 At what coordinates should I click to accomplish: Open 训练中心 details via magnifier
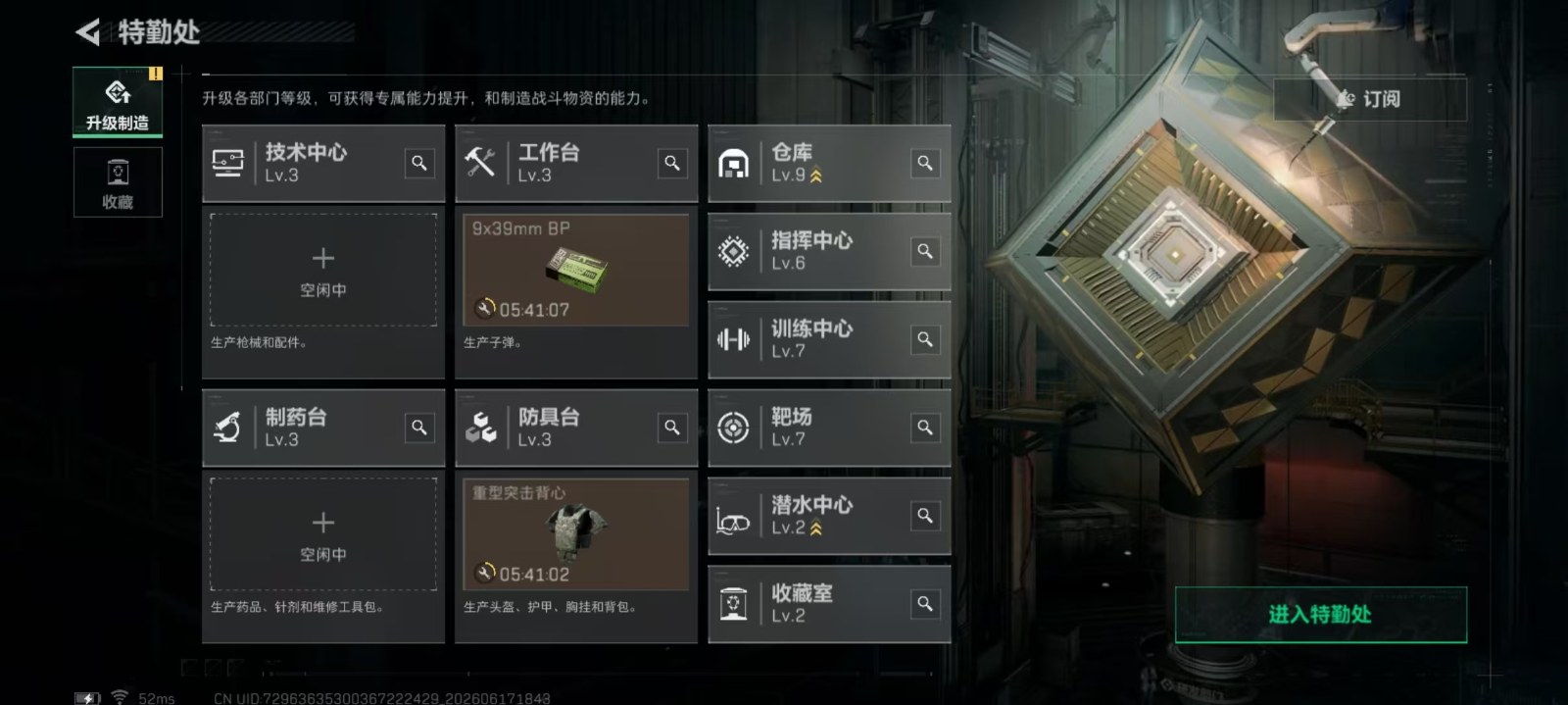pos(925,339)
